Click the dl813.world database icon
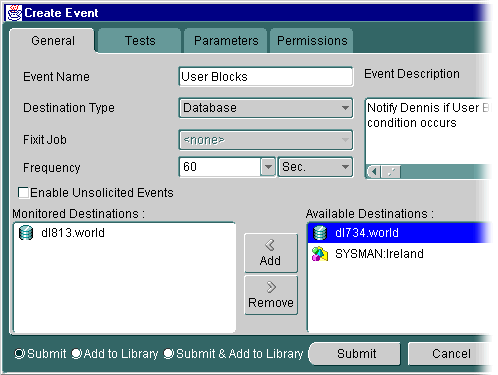 [26, 233]
